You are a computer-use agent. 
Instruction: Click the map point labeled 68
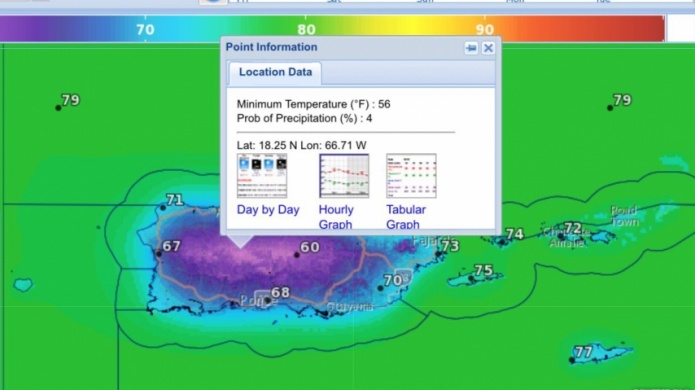pos(268,300)
